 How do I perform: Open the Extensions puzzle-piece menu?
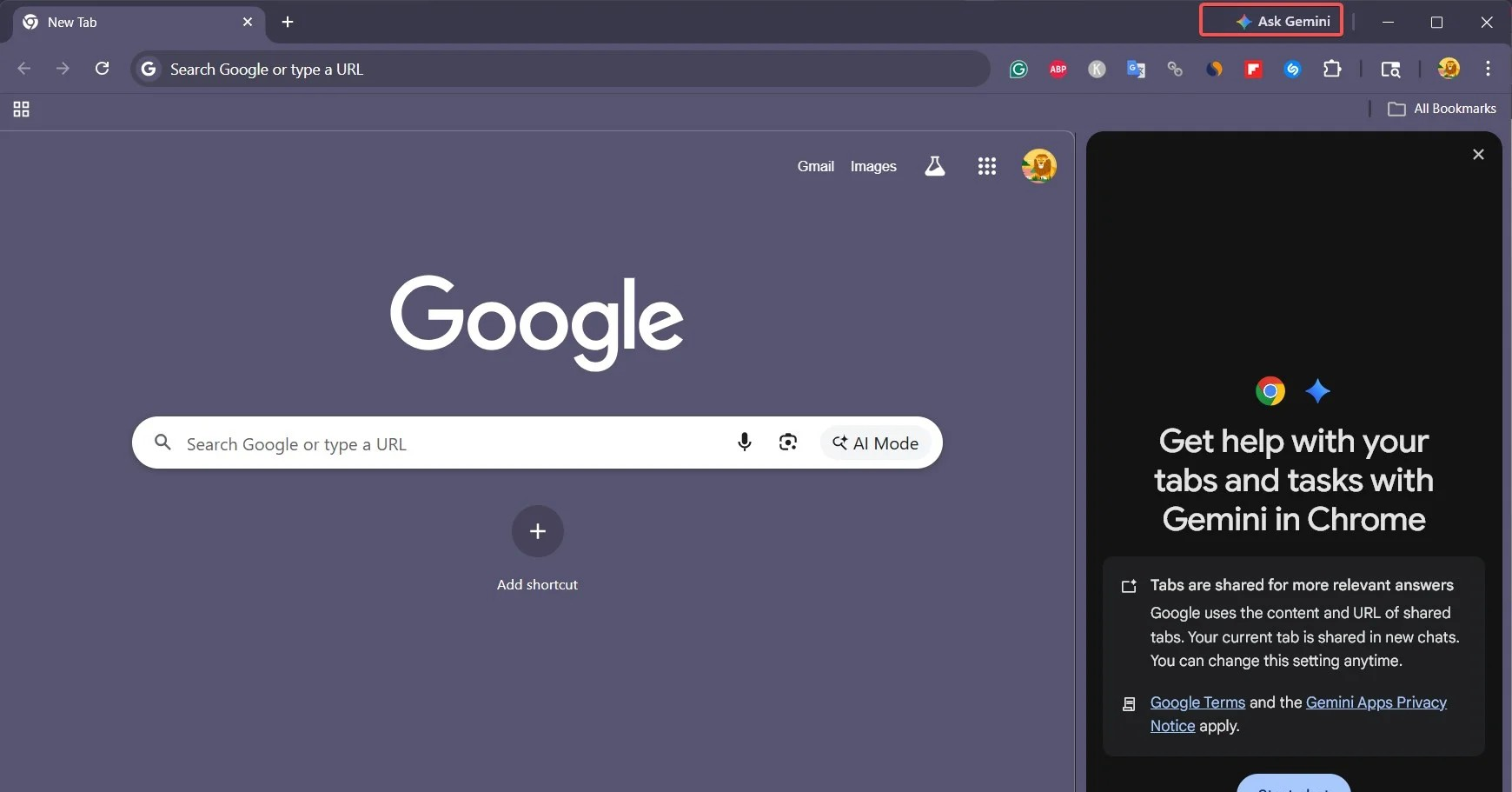[1332, 69]
